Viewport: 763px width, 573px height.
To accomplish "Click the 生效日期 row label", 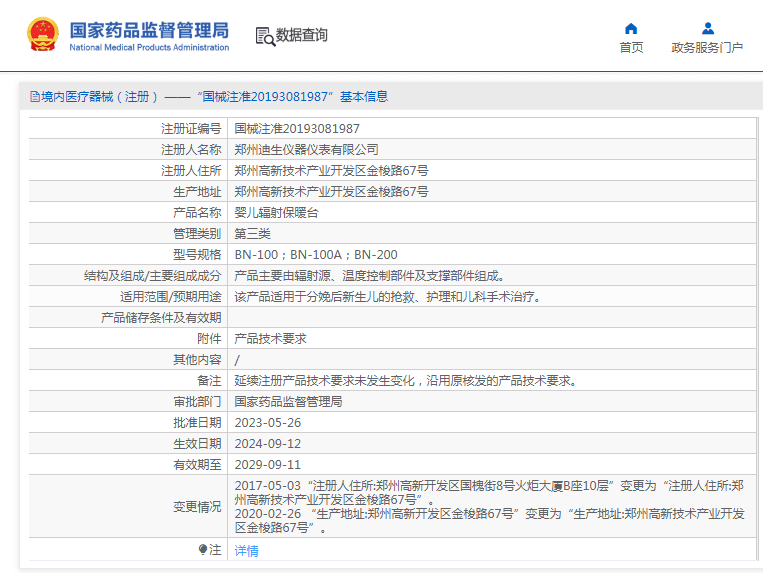I will 197,444.
